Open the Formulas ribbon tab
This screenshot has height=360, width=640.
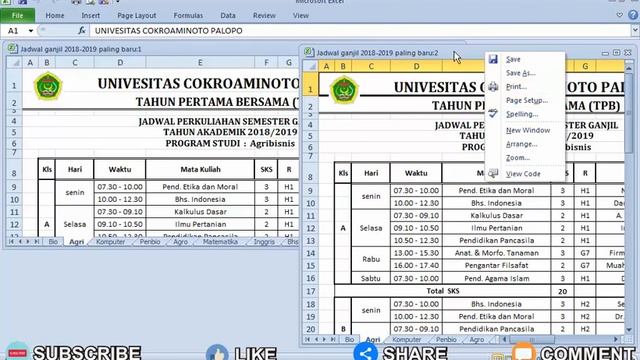(x=188, y=16)
